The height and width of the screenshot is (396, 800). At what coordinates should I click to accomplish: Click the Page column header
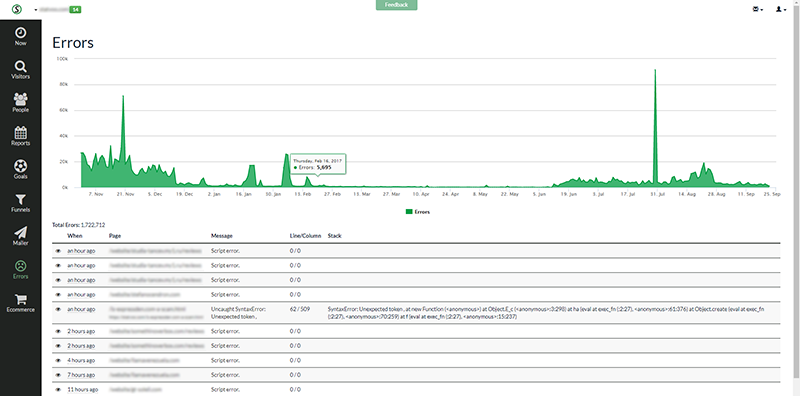(115, 236)
